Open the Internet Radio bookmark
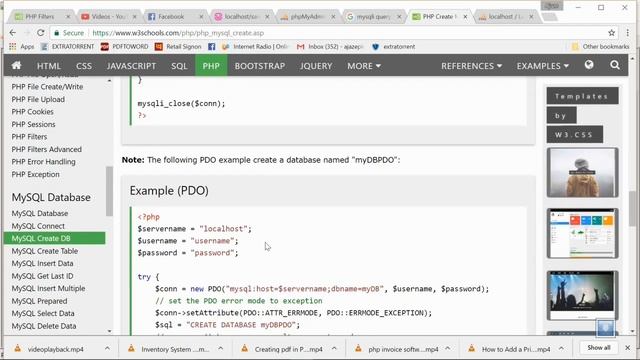The image size is (640, 360). [x=255, y=47]
